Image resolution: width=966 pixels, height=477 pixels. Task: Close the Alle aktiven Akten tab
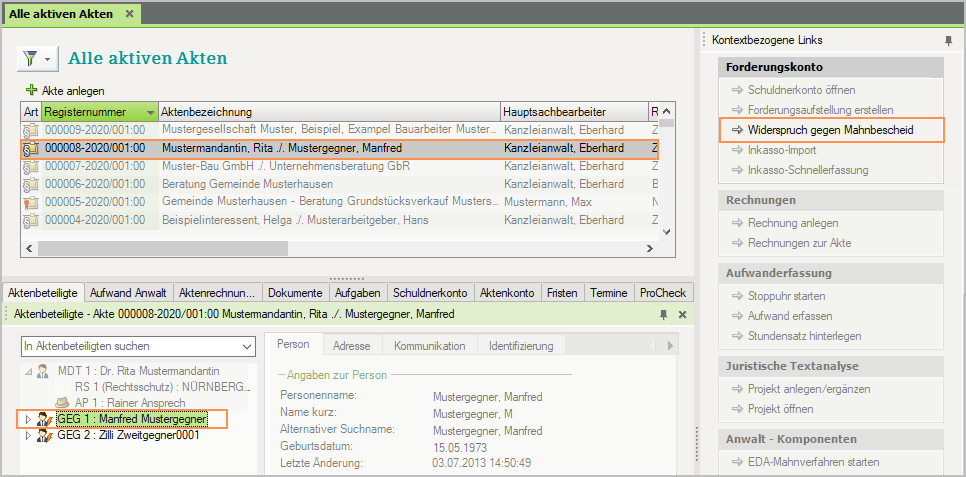pos(129,14)
